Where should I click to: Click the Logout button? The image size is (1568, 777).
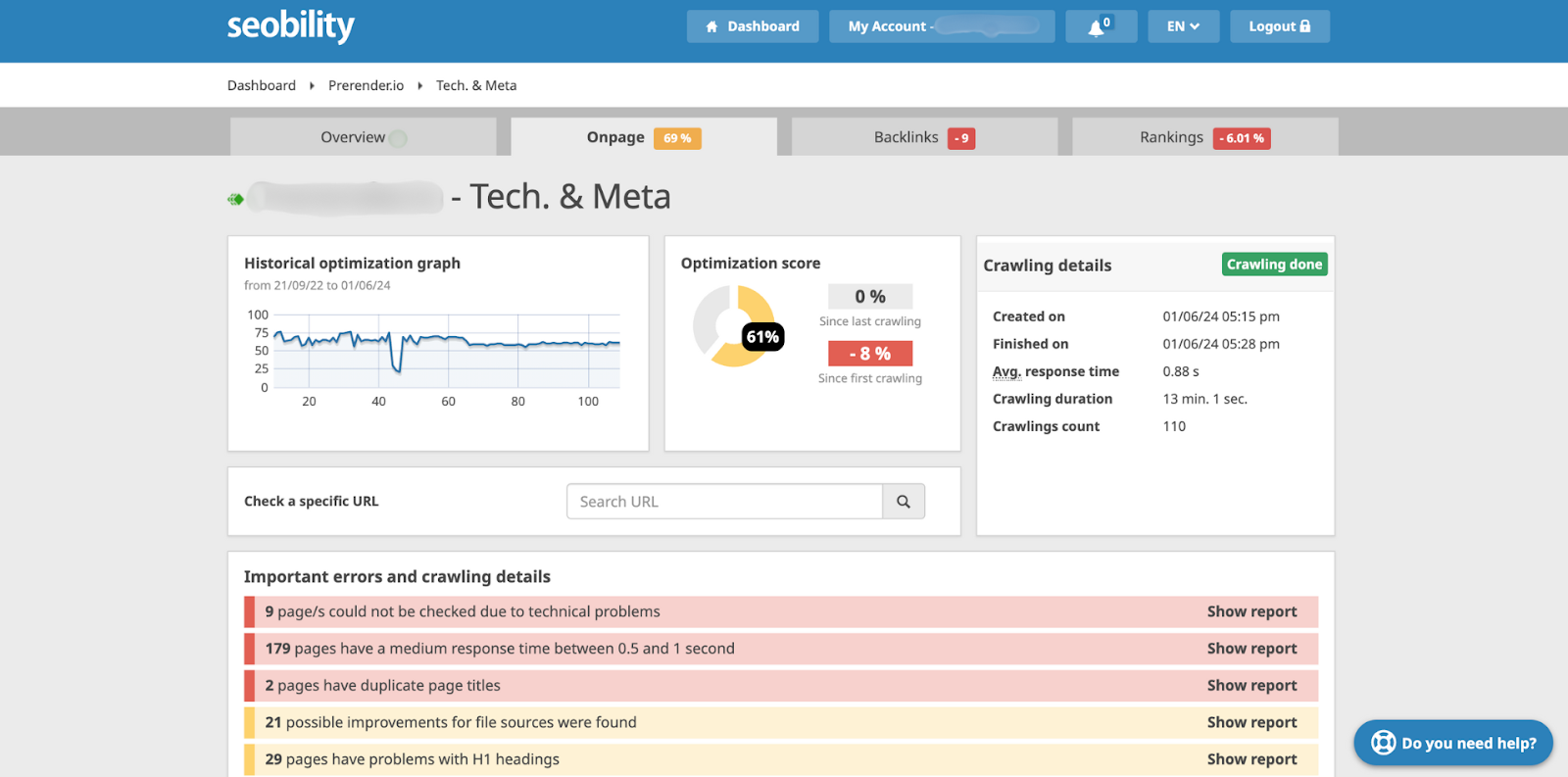point(1280,26)
